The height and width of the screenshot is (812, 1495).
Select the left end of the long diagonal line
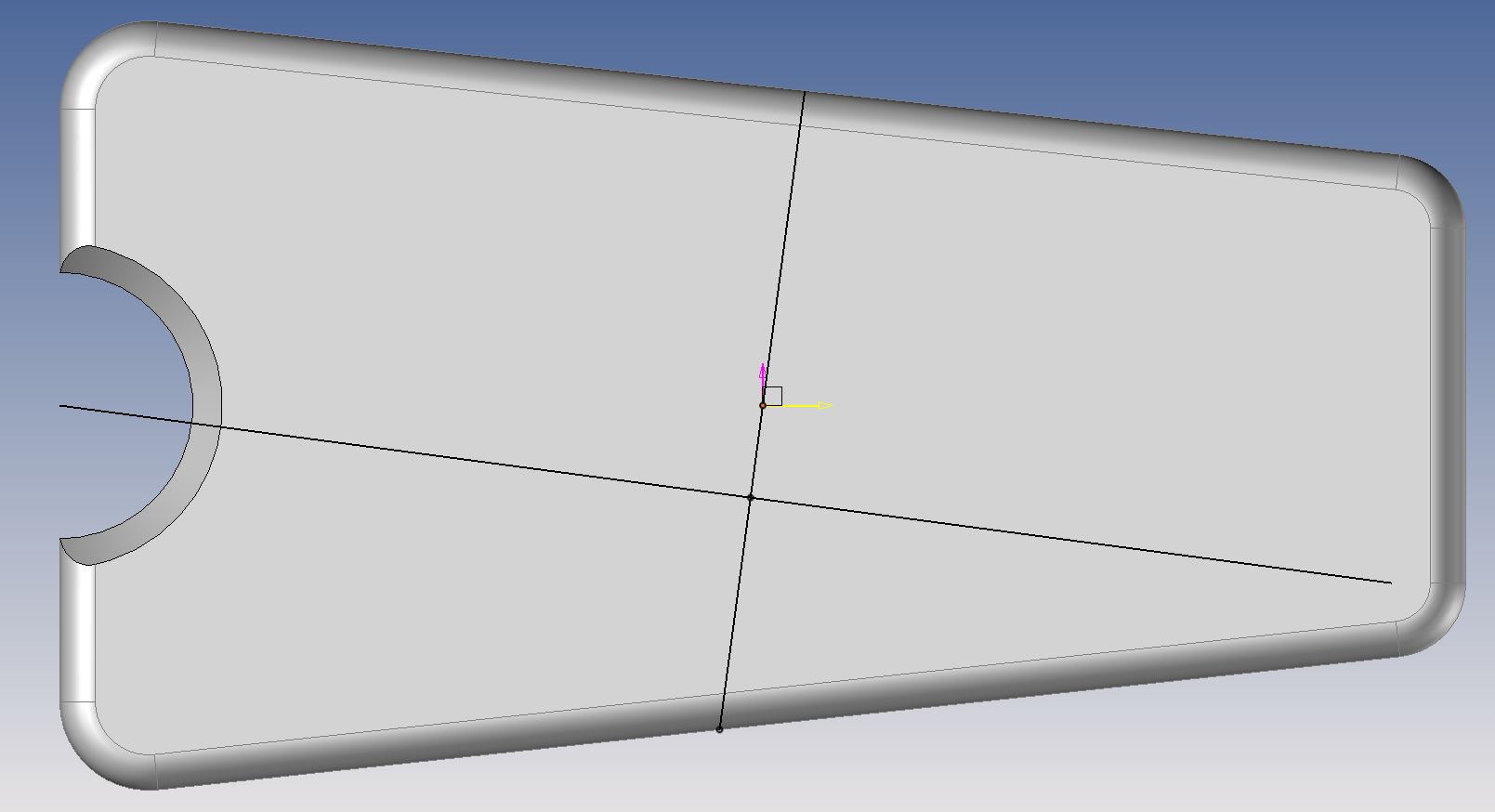coord(61,406)
